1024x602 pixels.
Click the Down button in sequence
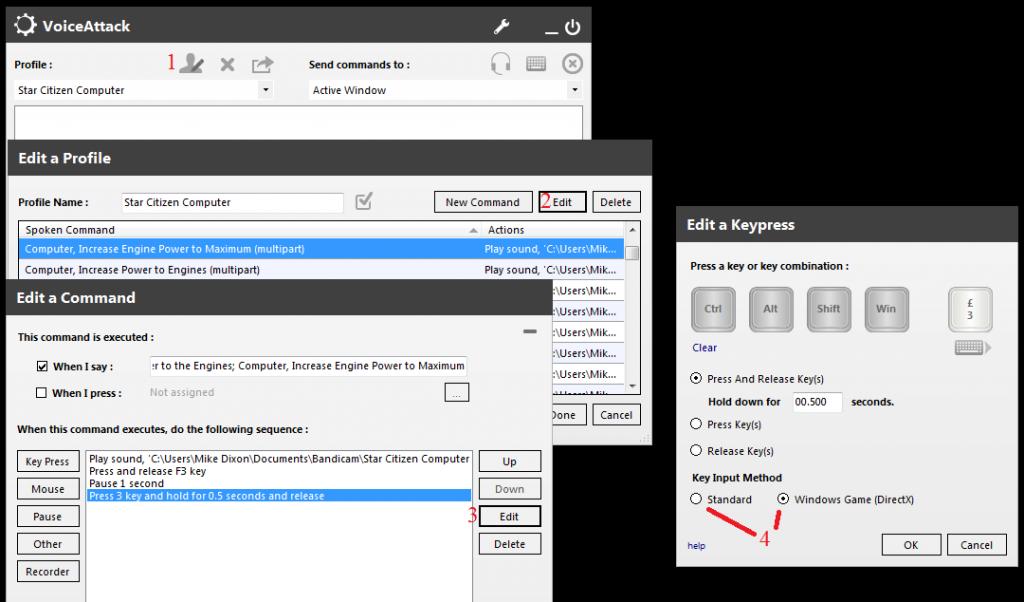(509, 489)
